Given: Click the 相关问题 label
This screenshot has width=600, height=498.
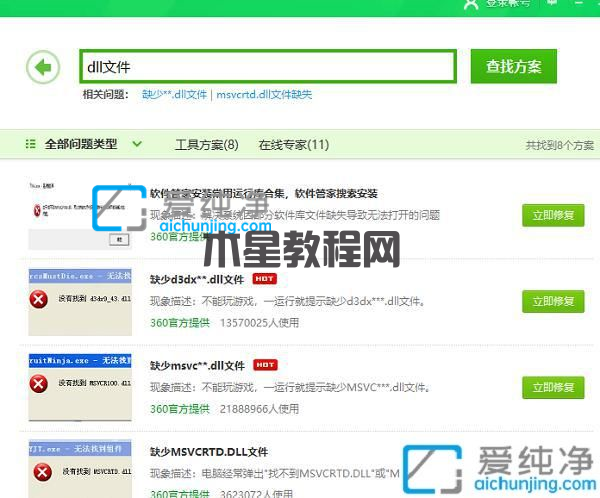Looking at the screenshot, I should (x=106, y=94).
